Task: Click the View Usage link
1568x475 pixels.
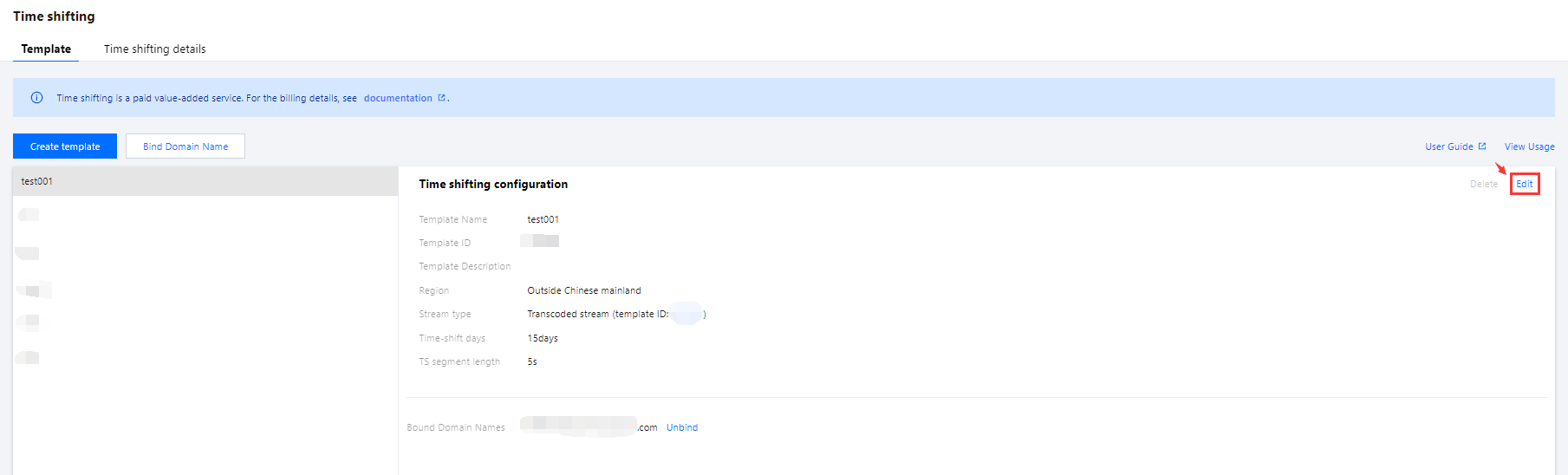Action: pyautogui.click(x=1529, y=146)
